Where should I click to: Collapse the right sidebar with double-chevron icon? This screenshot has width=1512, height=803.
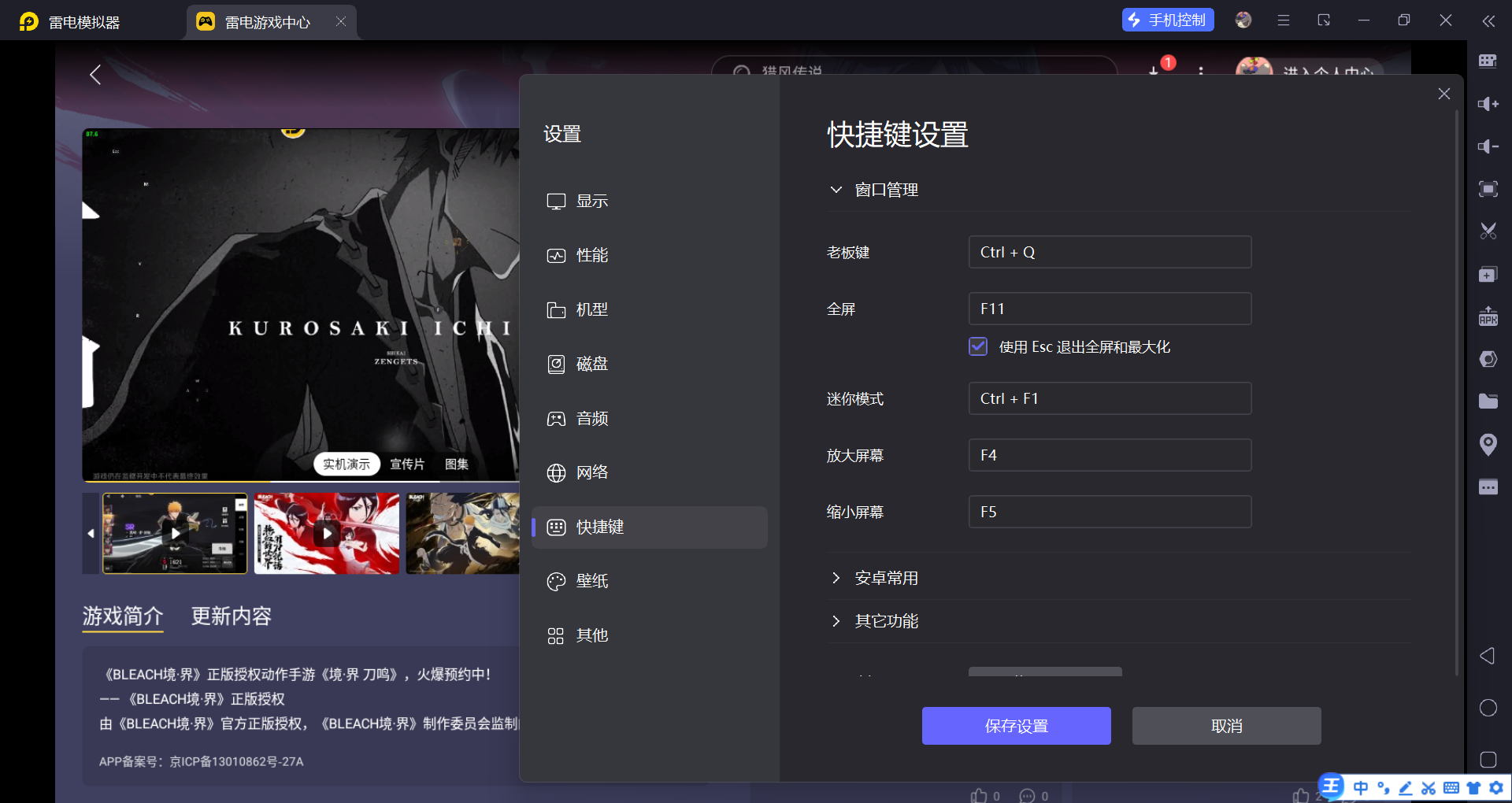pyautogui.click(x=1488, y=21)
